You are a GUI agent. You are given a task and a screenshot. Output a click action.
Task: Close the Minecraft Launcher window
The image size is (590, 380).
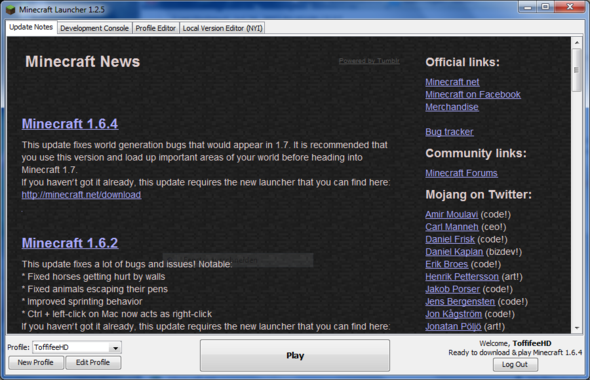(570, 7)
